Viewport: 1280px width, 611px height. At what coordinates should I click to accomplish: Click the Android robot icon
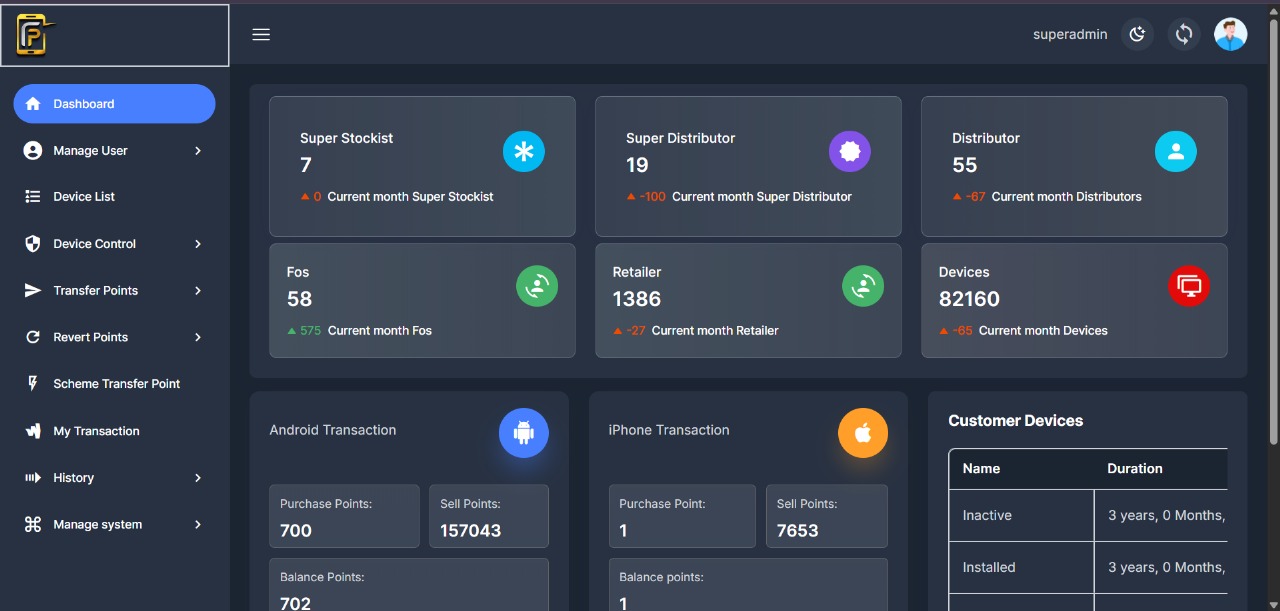click(x=524, y=433)
